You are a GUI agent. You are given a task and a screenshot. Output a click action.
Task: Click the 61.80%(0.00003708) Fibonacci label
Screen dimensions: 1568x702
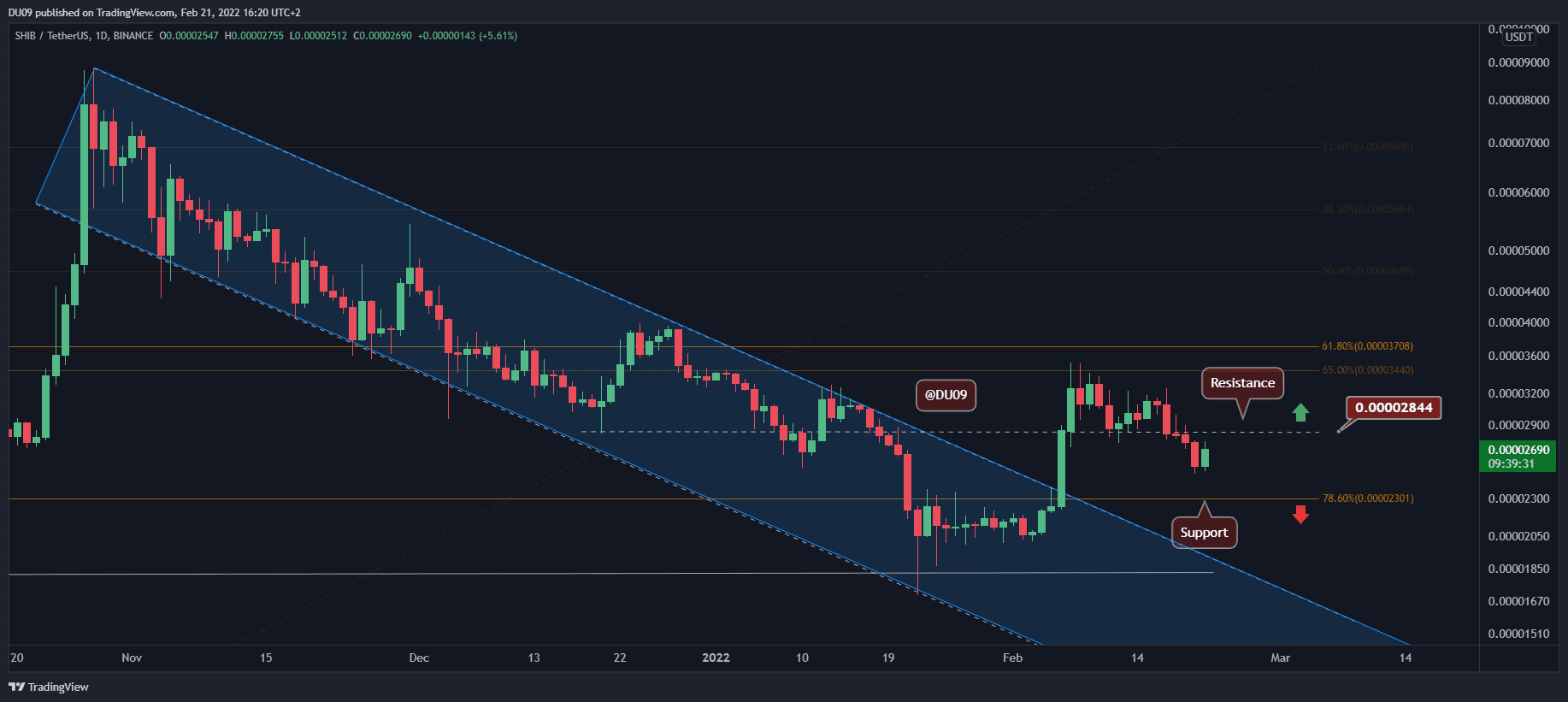pos(1367,346)
